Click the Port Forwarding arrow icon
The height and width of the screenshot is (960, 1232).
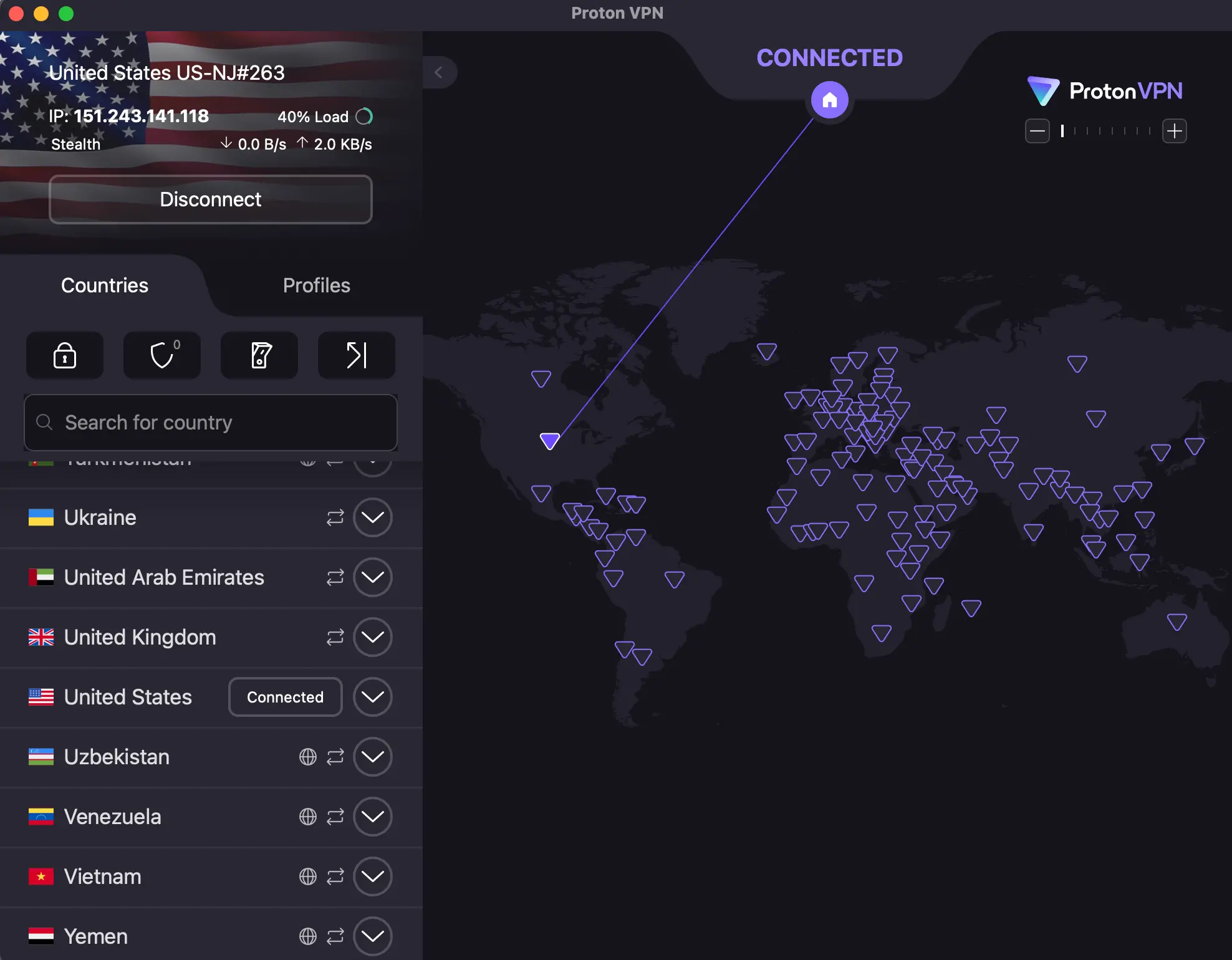click(356, 355)
